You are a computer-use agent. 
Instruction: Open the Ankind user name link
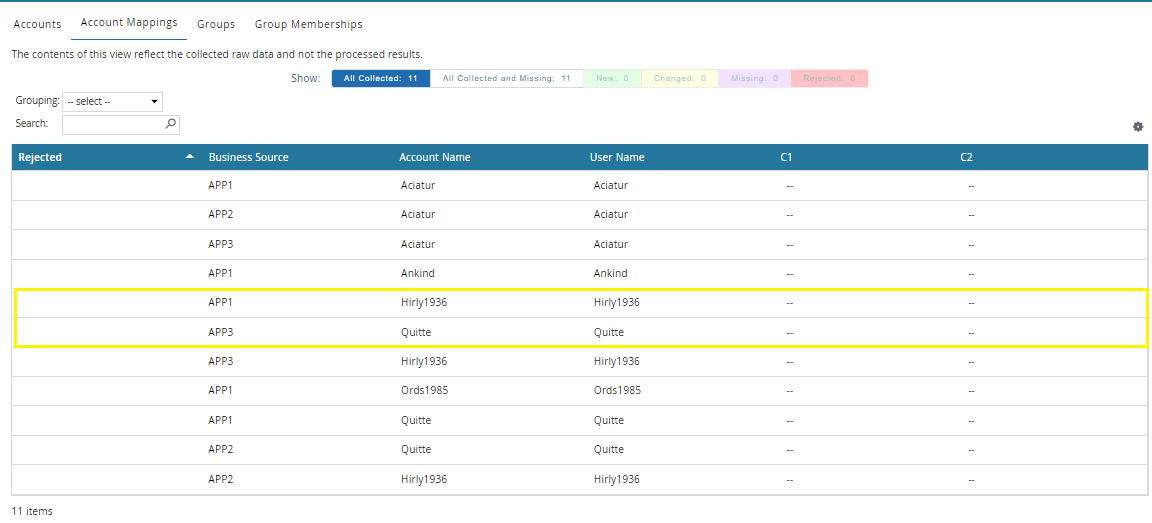pos(610,273)
